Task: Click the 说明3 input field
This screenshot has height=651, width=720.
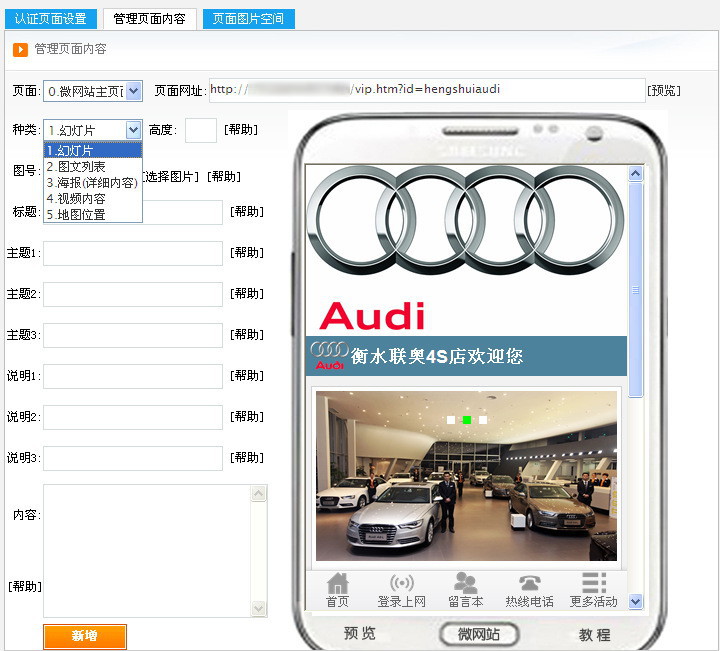Action: tap(133, 458)
